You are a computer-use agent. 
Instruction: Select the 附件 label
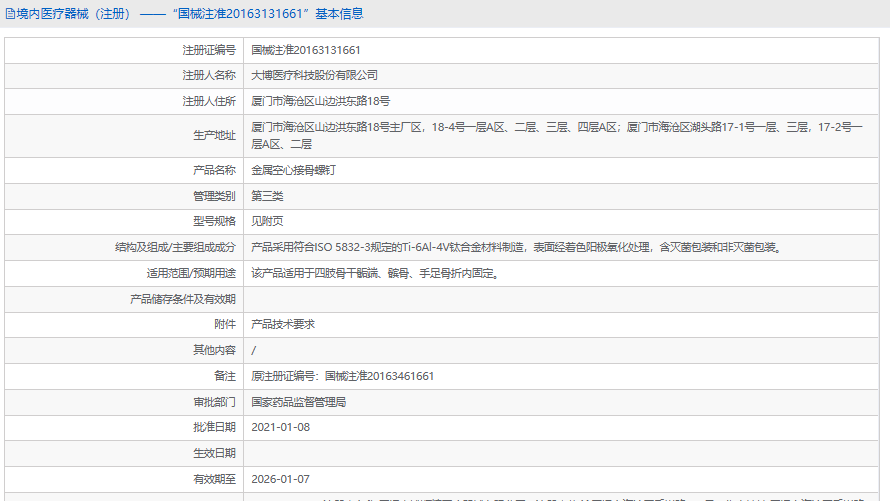click(x=225, y=325)
